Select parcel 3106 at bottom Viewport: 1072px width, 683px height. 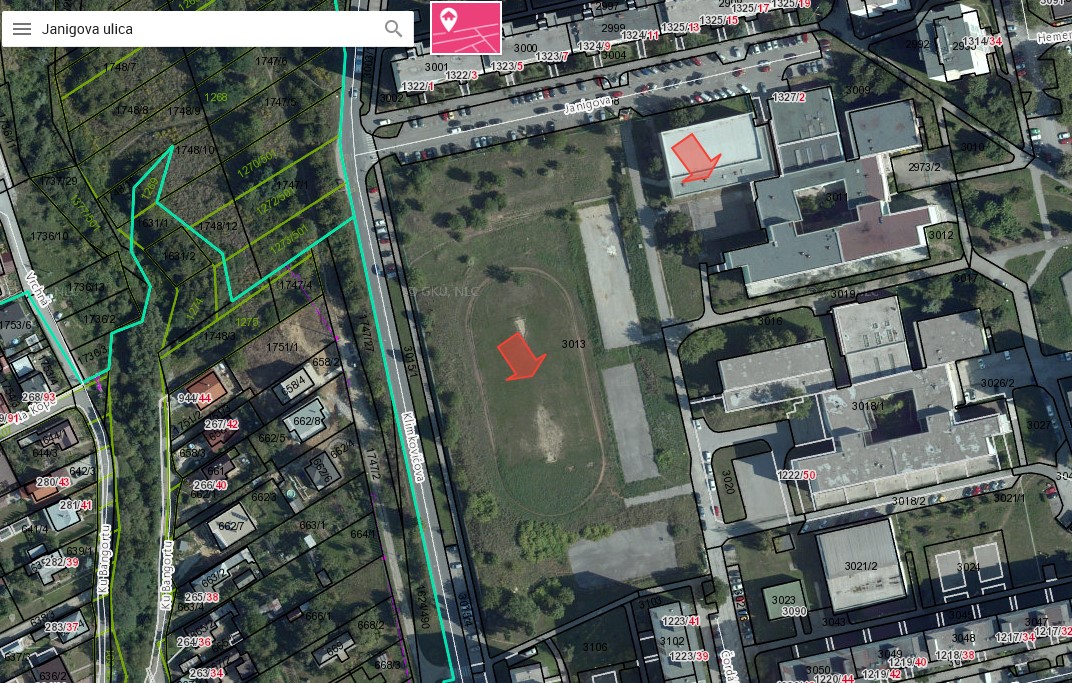pyautogui.click(x=595, y=647)
